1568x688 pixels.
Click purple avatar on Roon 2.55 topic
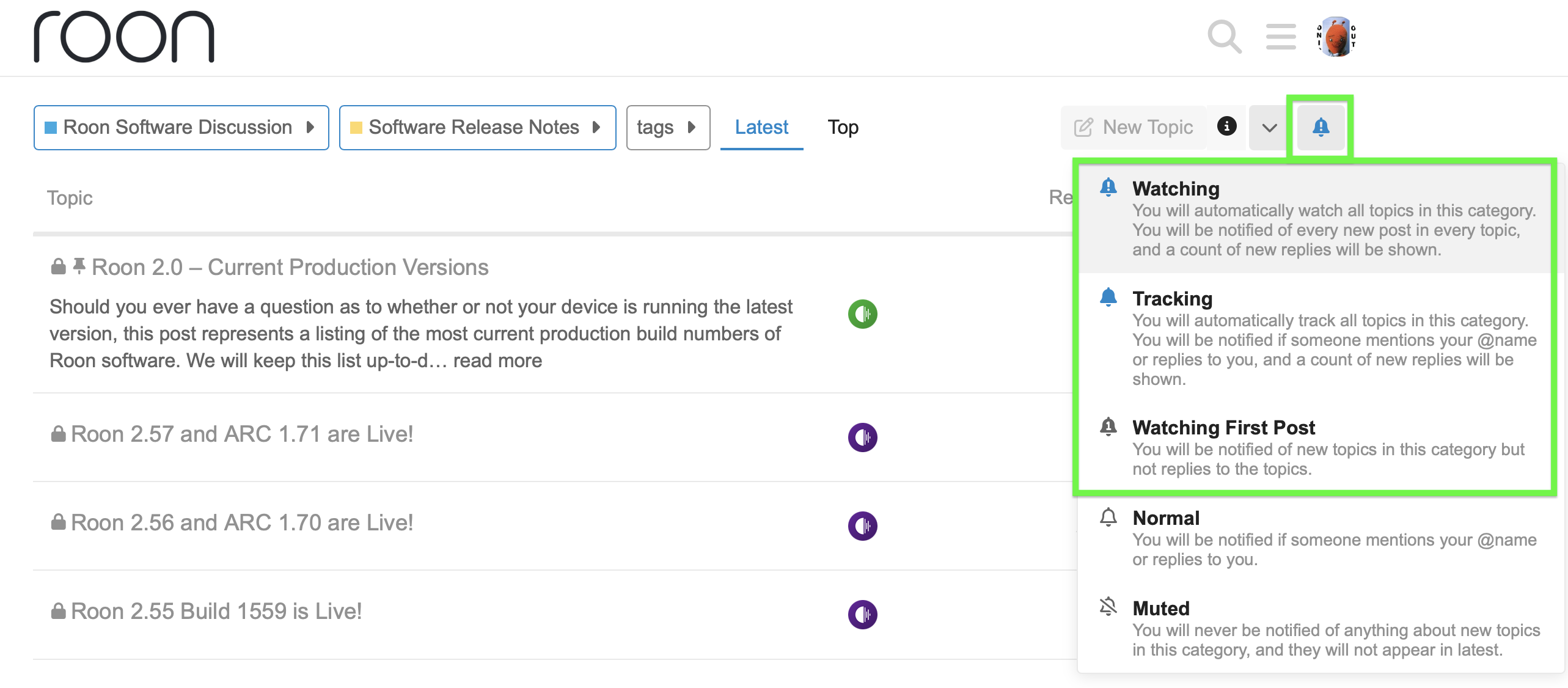(x=862, y=615)
